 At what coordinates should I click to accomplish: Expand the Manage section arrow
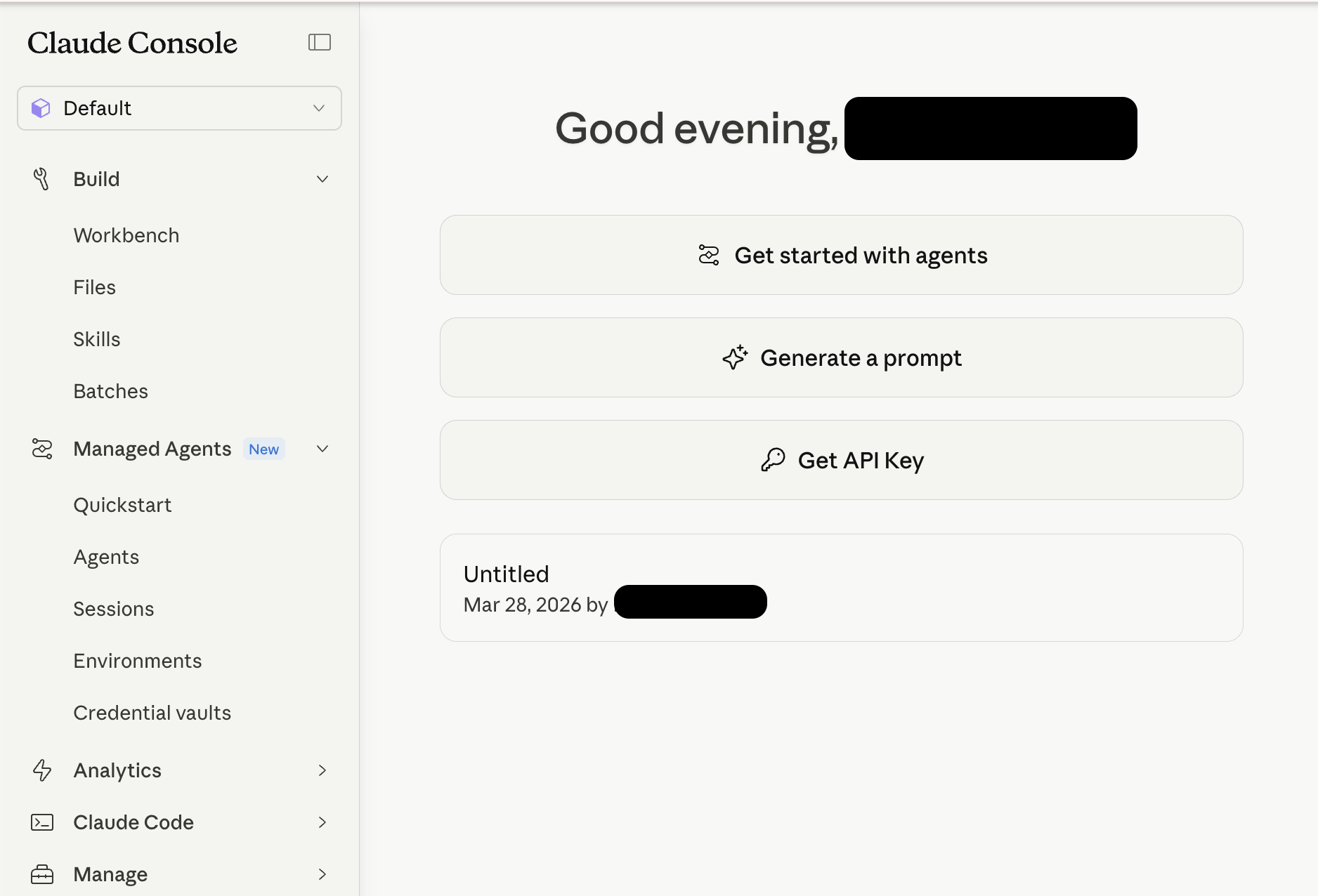[x=322, y=874]
